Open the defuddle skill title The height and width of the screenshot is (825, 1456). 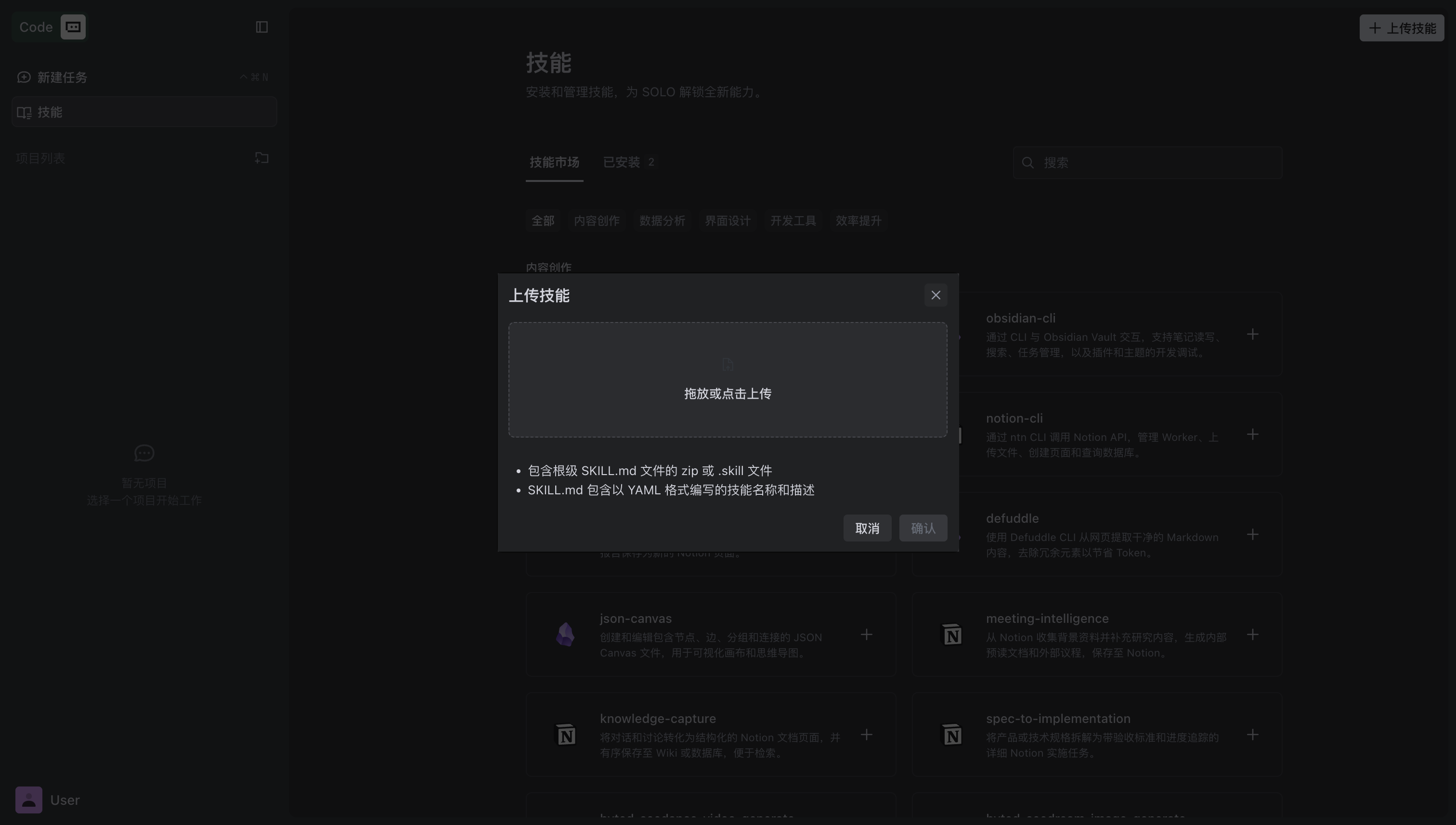[x=1012, y=518]
